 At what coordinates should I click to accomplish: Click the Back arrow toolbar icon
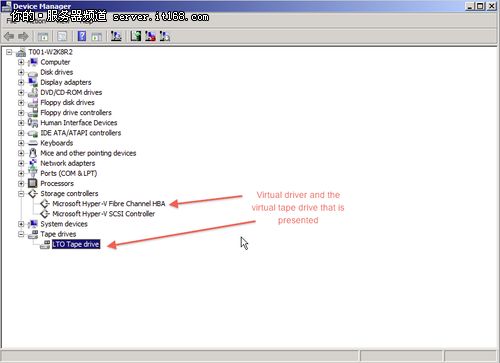9,36
